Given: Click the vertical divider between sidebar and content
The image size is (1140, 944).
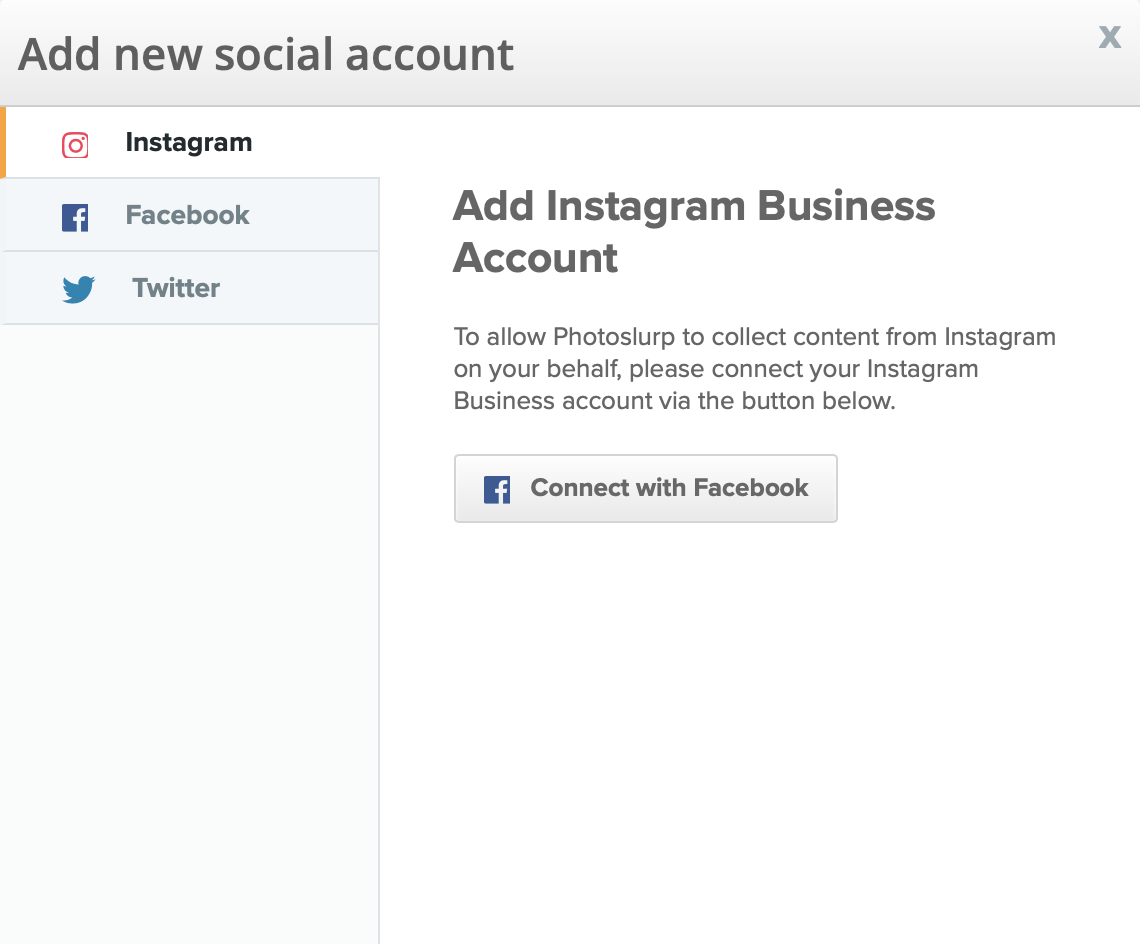Looking at the screenshot, I should 379,640.
